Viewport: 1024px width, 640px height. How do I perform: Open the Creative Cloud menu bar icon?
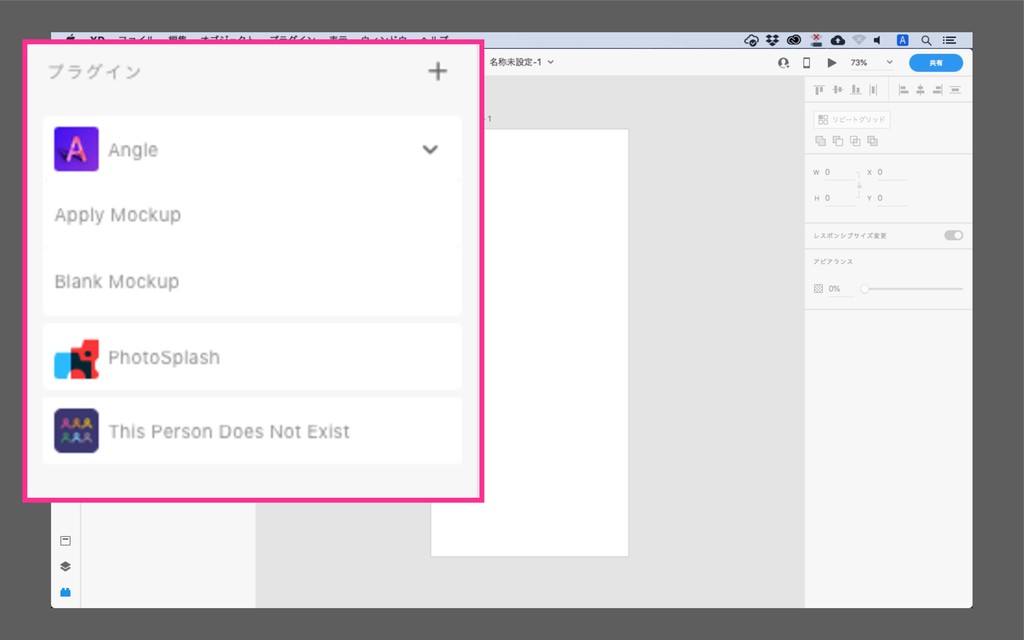[793, 40]
